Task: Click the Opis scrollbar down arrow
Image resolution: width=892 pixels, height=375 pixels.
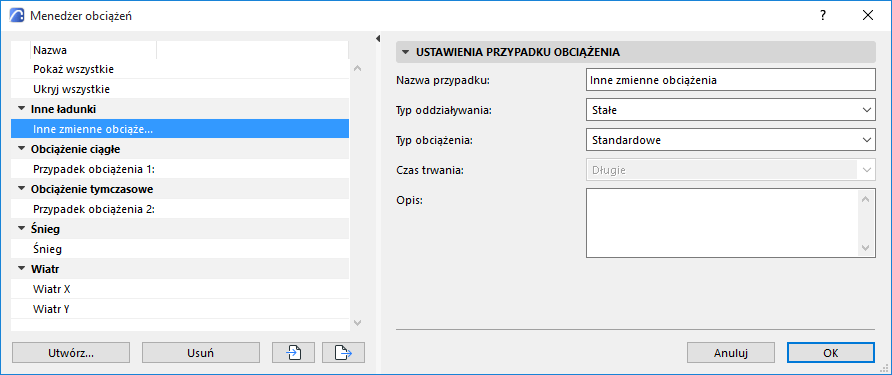Action: tap(866, 248)
